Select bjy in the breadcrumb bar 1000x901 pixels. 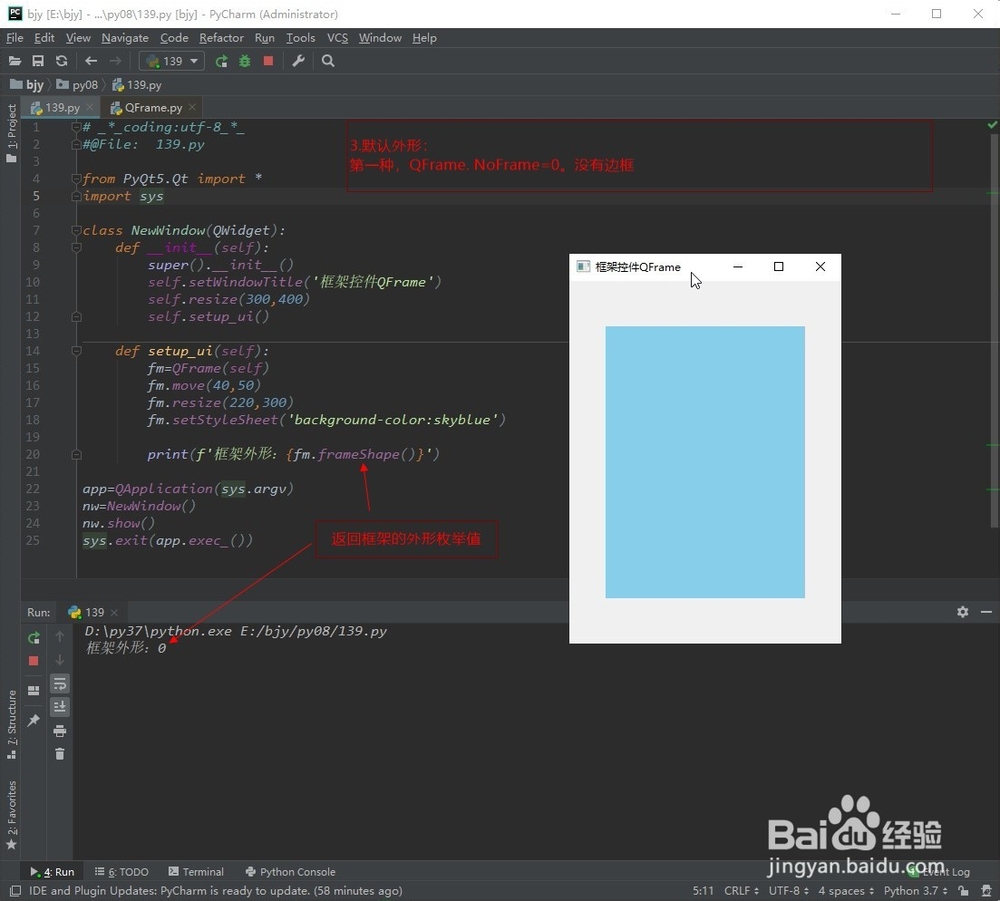click(x=27, y=85)
